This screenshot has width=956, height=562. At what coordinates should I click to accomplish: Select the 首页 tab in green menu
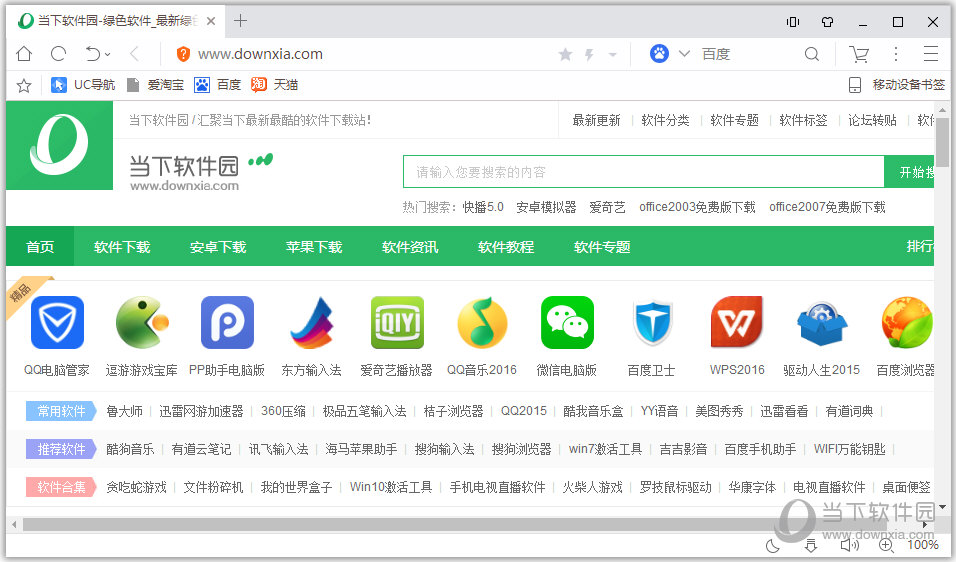pyautogui.click(x=40, y=247)
